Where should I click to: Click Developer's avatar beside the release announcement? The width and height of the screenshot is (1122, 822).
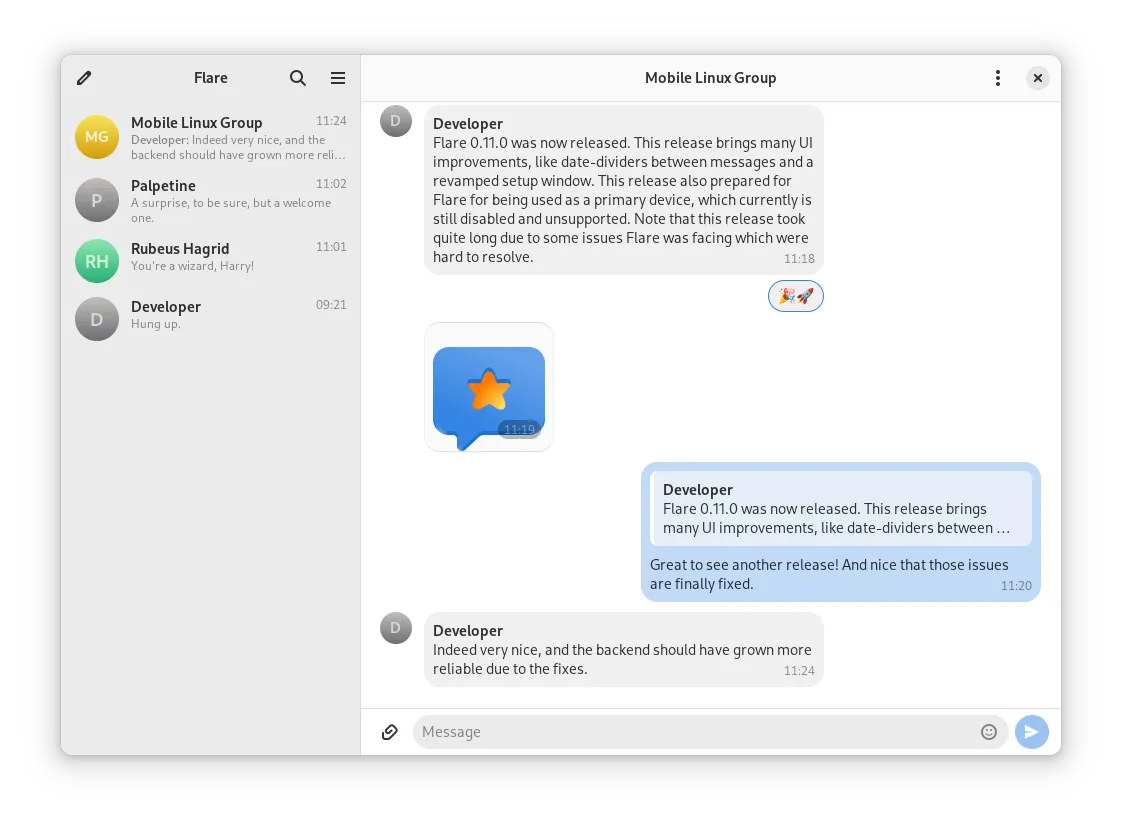click(x=396, y=121)
